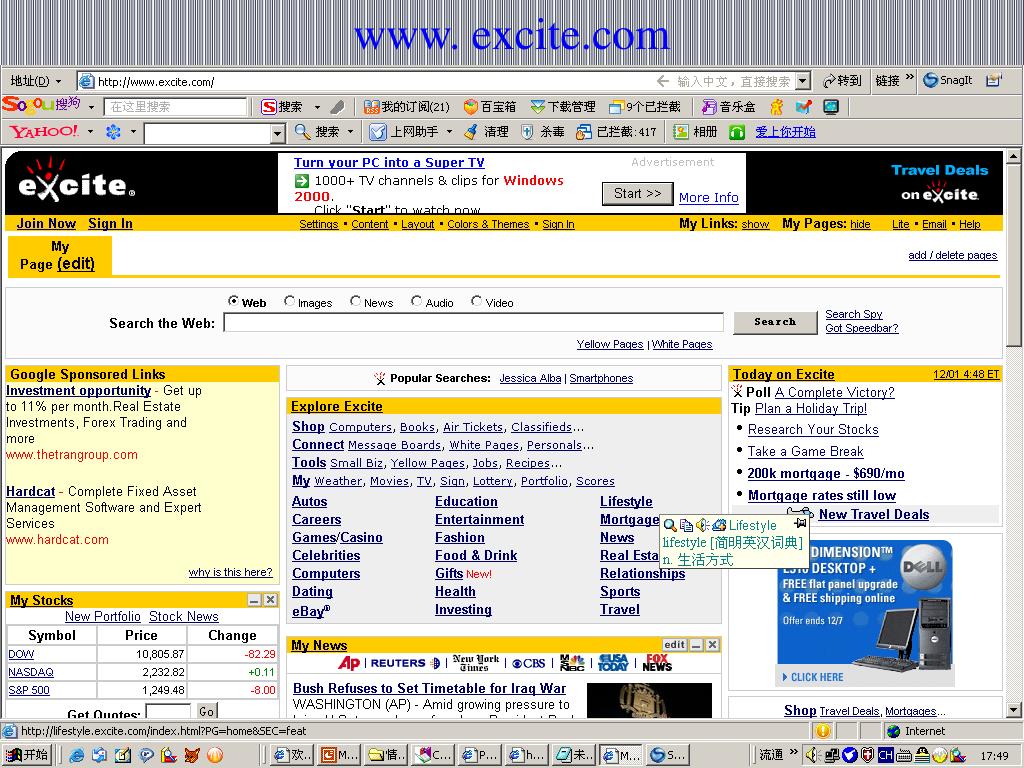Screen dimensions: 1024x768
Task: Select the Audio search radio button
Action: pos(416,301)
